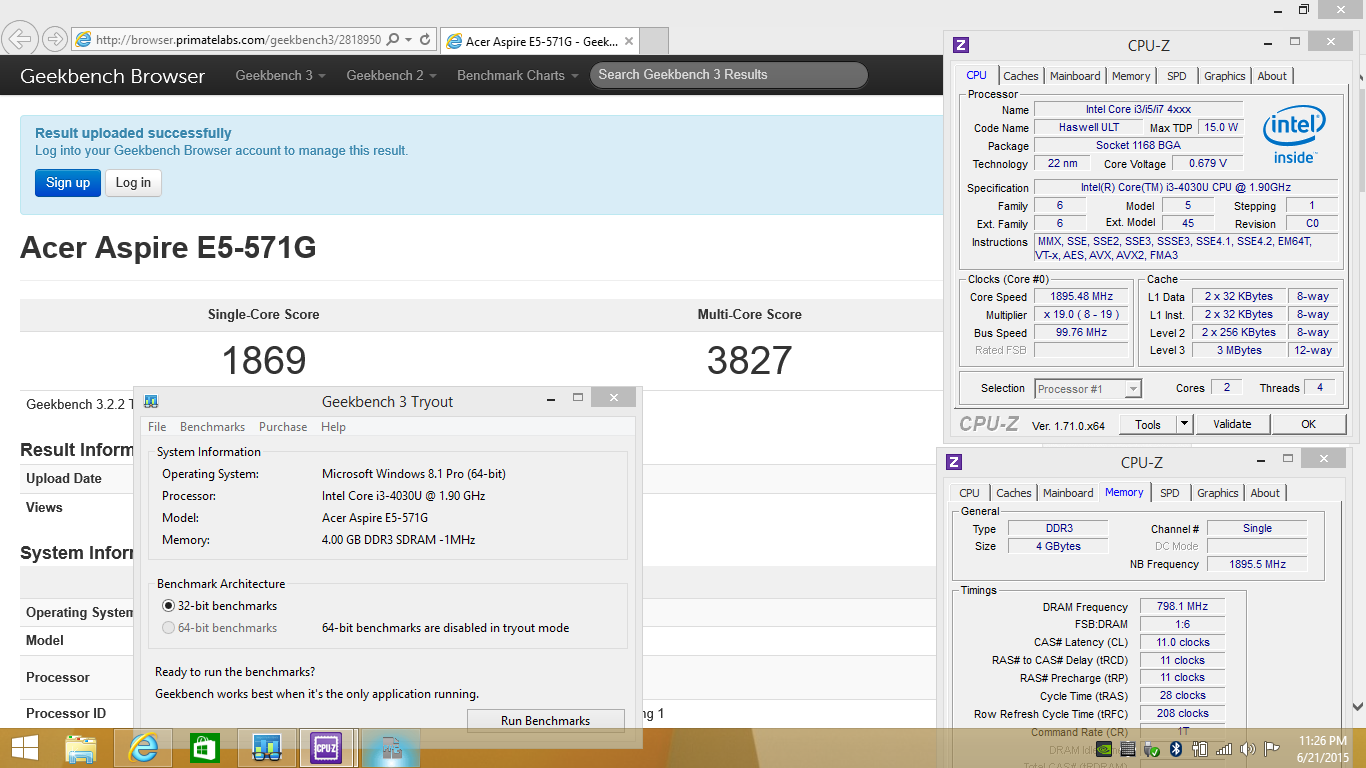Click the Geekbench Browser logo link
The image size is (1366, 768).
click(112, 76)
